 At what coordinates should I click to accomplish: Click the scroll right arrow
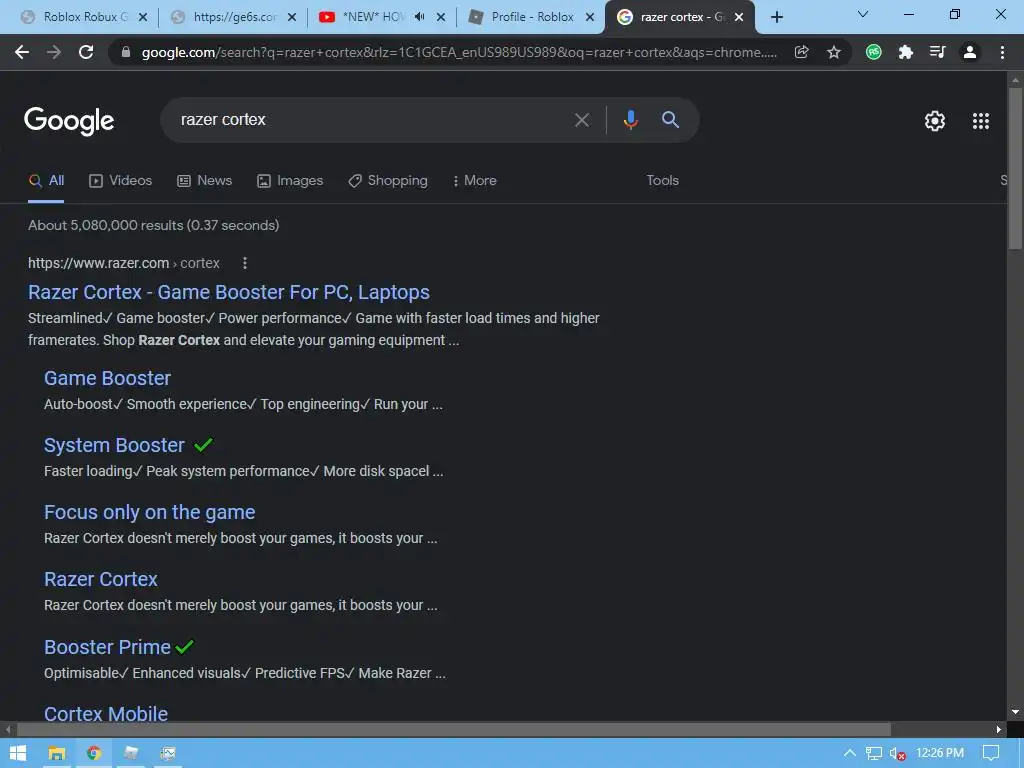pos(999,729)
